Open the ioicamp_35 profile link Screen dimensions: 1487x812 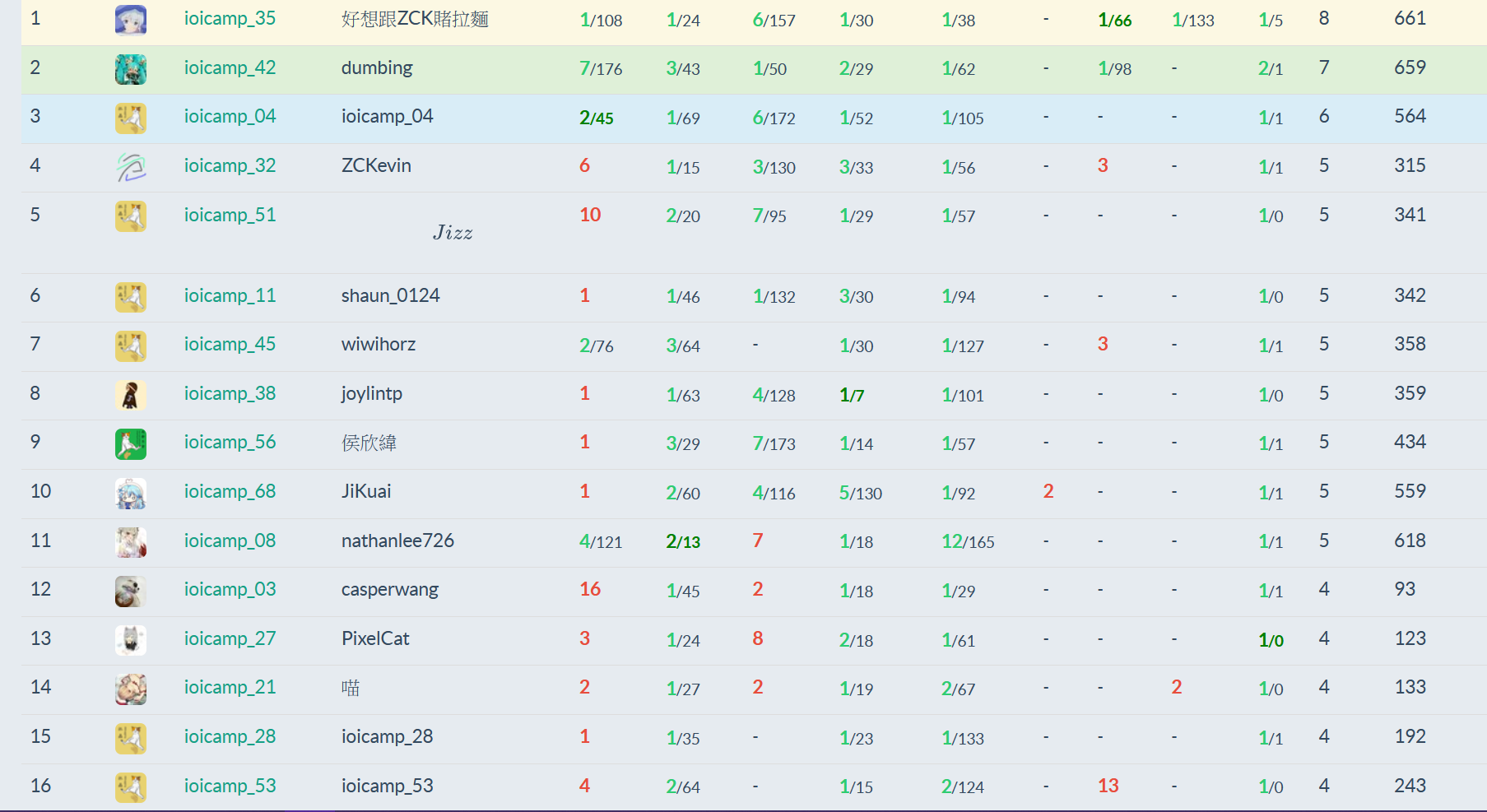[230, 19]
